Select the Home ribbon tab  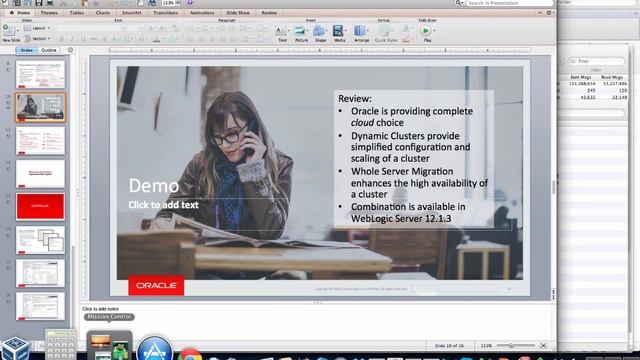coord(20,13)
